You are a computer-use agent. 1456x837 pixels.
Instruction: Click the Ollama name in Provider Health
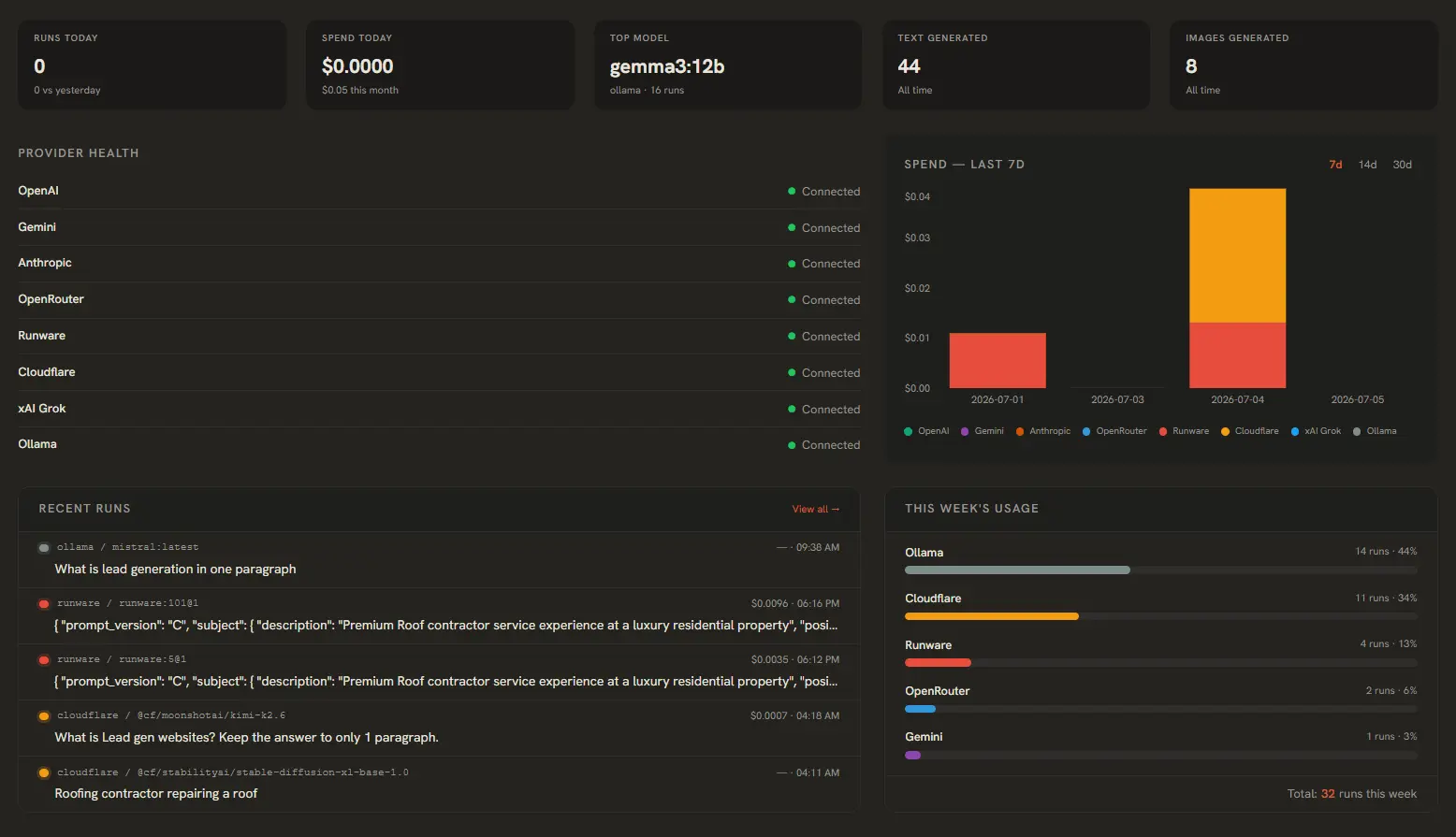37,444
